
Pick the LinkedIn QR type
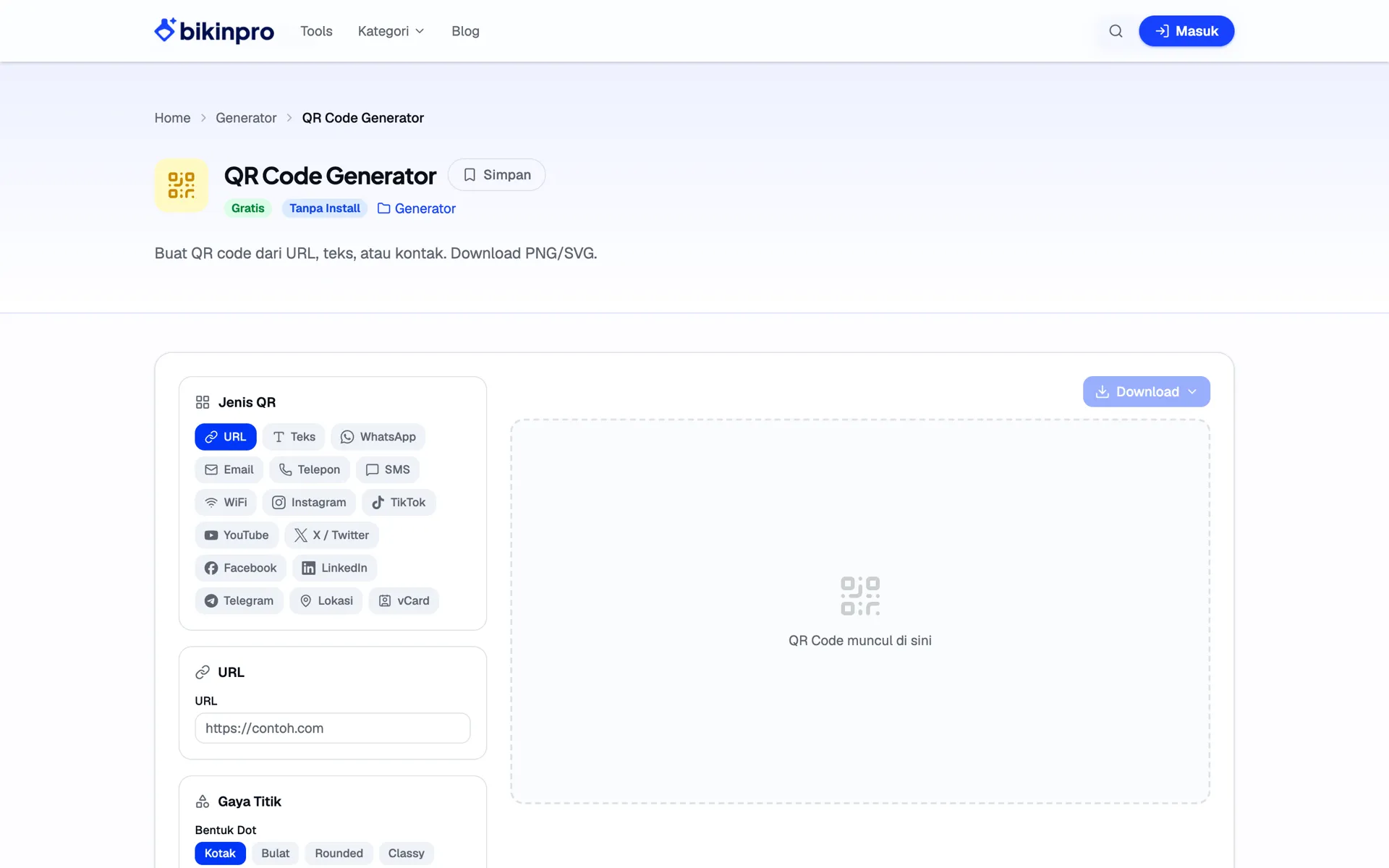pos(335,568)
